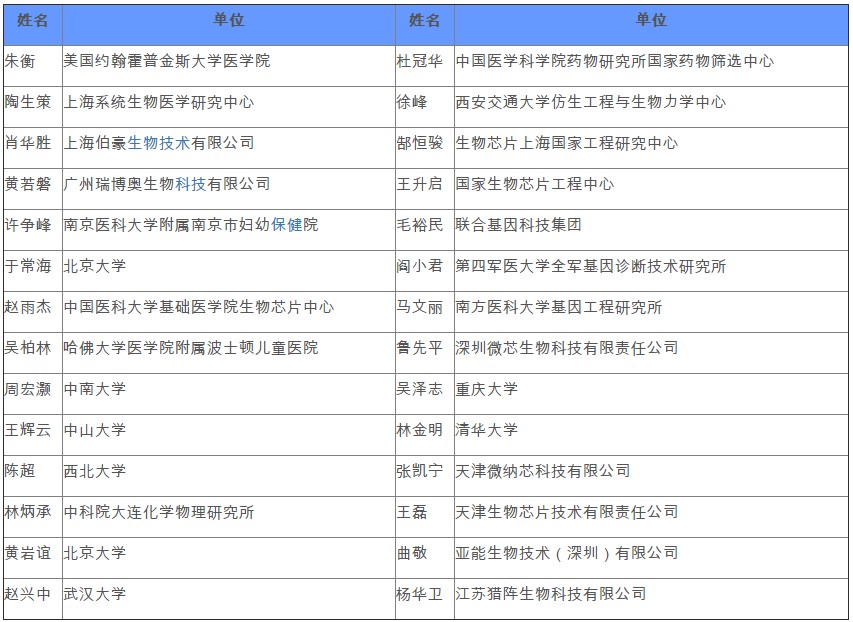853x622 pixels.
Task: Select the name 杜冠华
Action: [419, 61]
